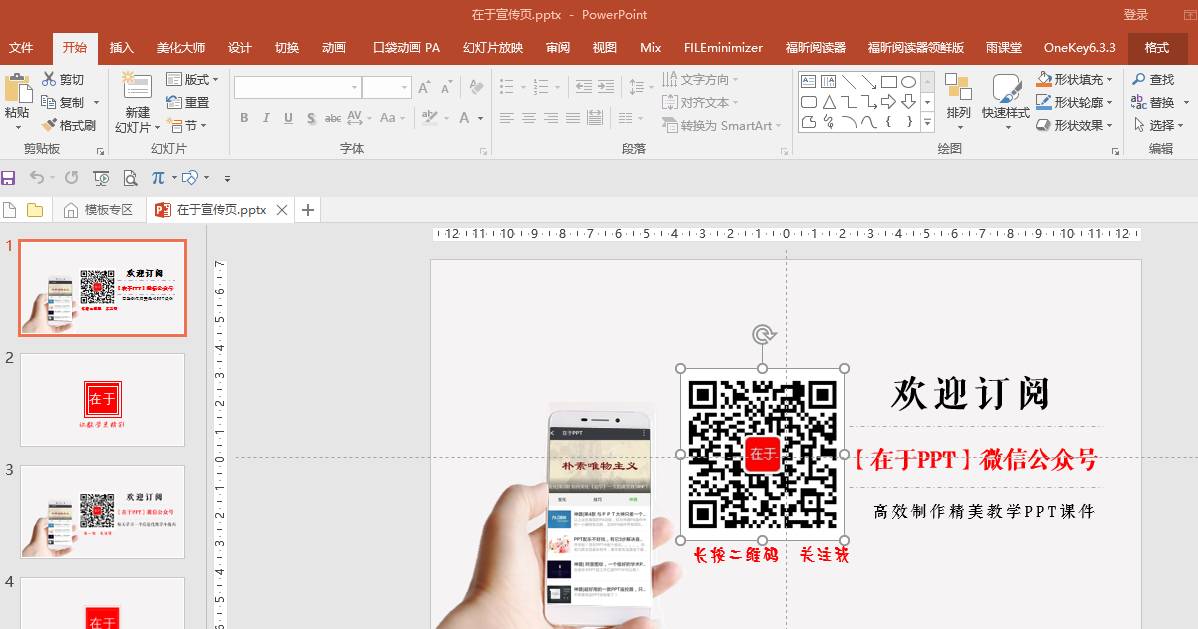This screenshot has height=629, width=1198.
Task: Click the 剪切 scissors icon
Action: (x=49, y=80)
